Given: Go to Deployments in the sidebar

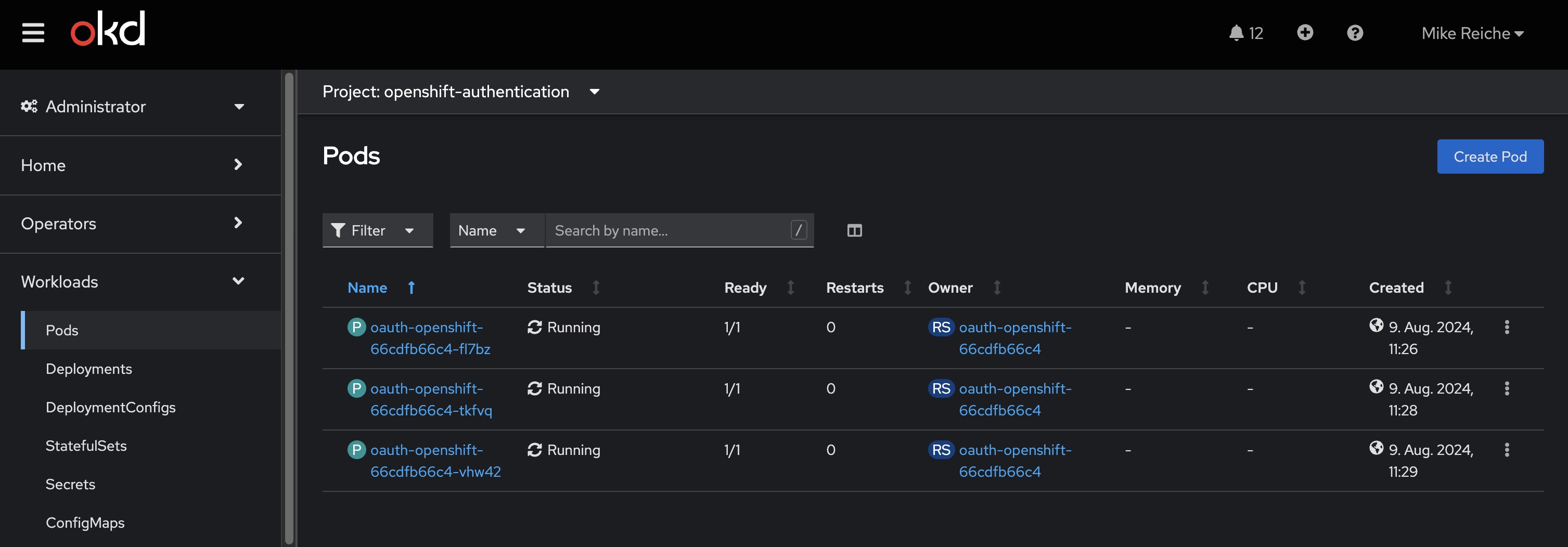Looking at the screenshot, I should click(89, 369).
